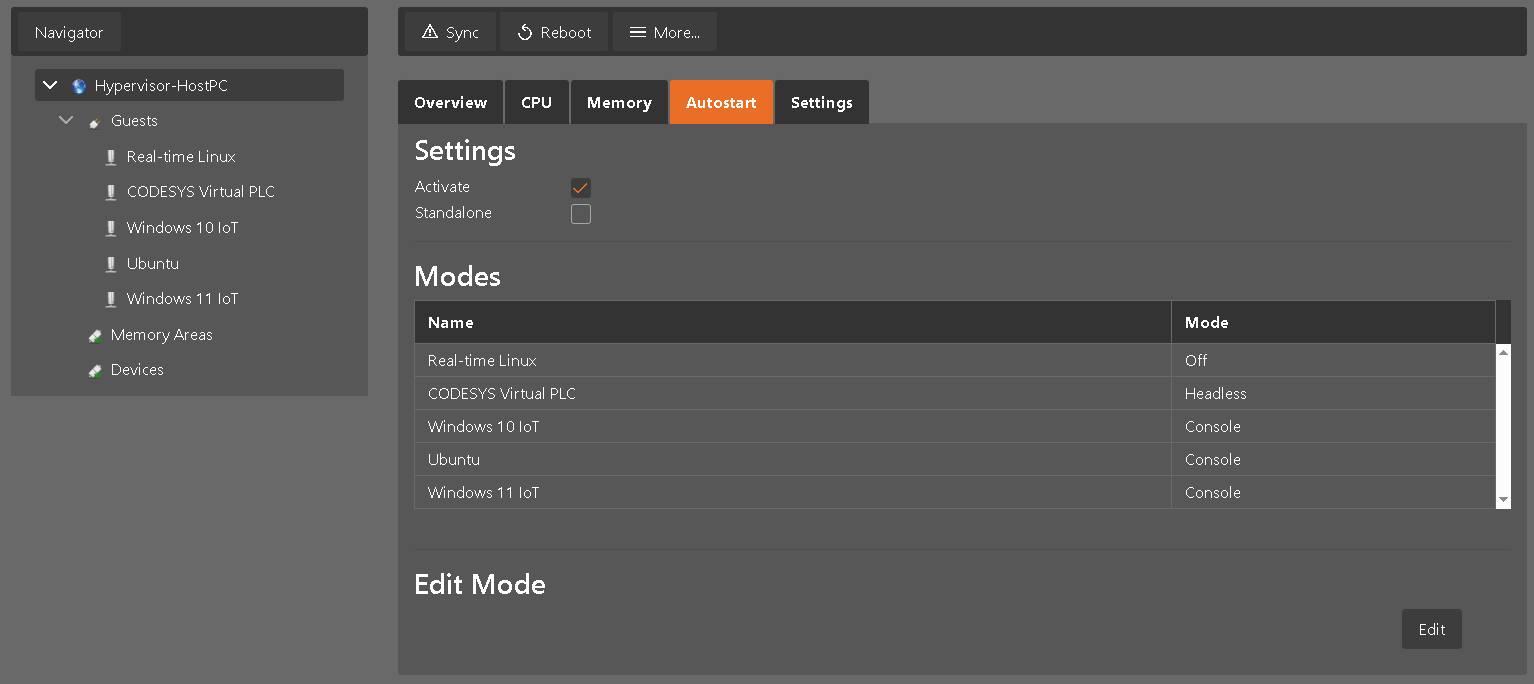Select the Windows 11 IoT guest icon
1534x684 pixels.
tap(110, 298)
